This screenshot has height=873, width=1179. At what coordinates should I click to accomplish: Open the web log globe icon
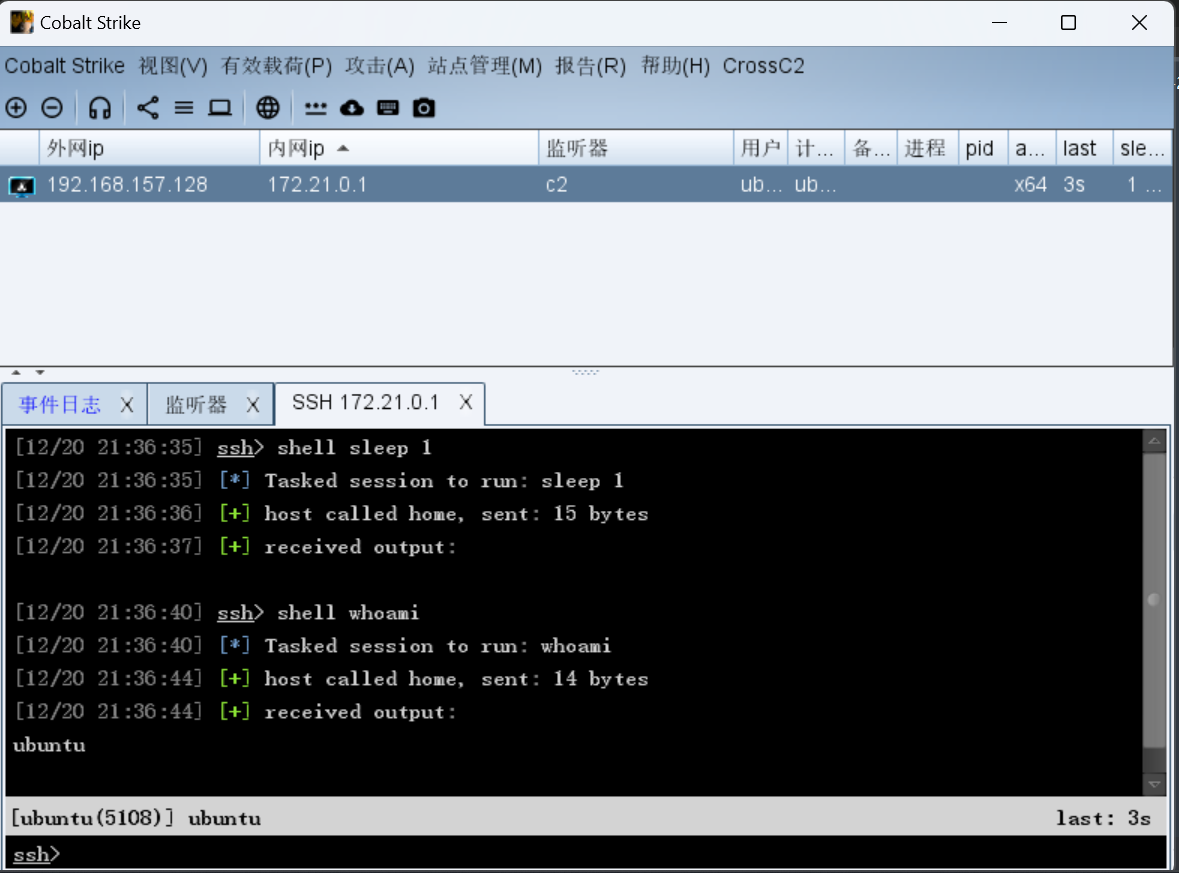click(x=267, y=107)
